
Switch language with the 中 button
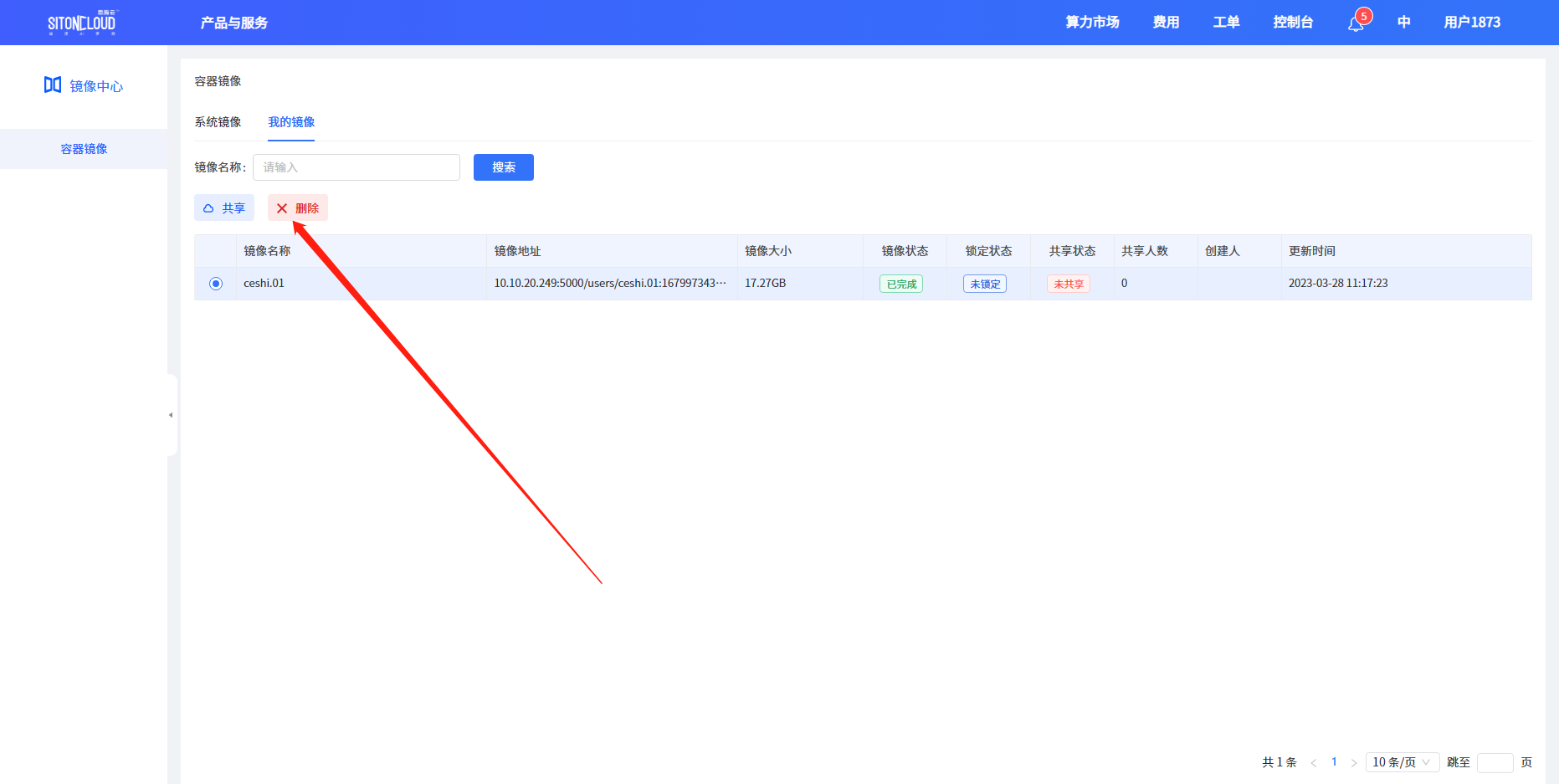[1404, 23]
